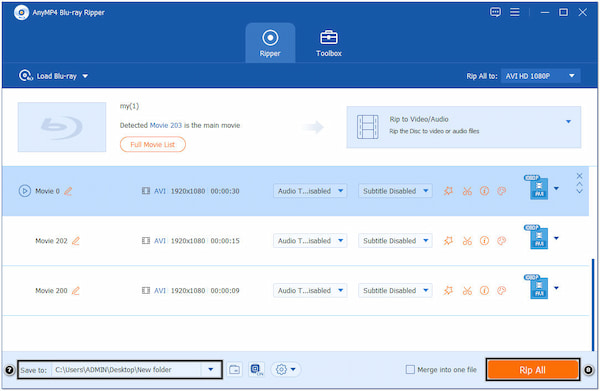Check Merge into one file
600x391 pixels.
pos(410,370)
